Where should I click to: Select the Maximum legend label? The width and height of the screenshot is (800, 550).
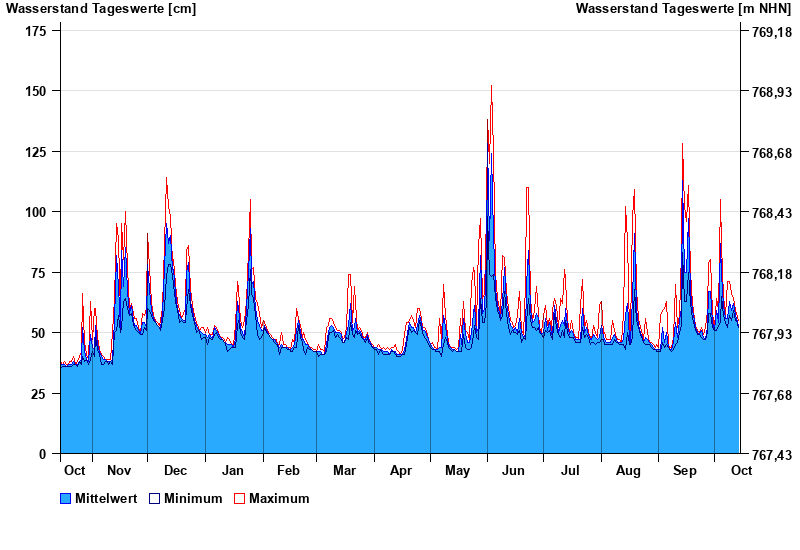click(279, 498)
